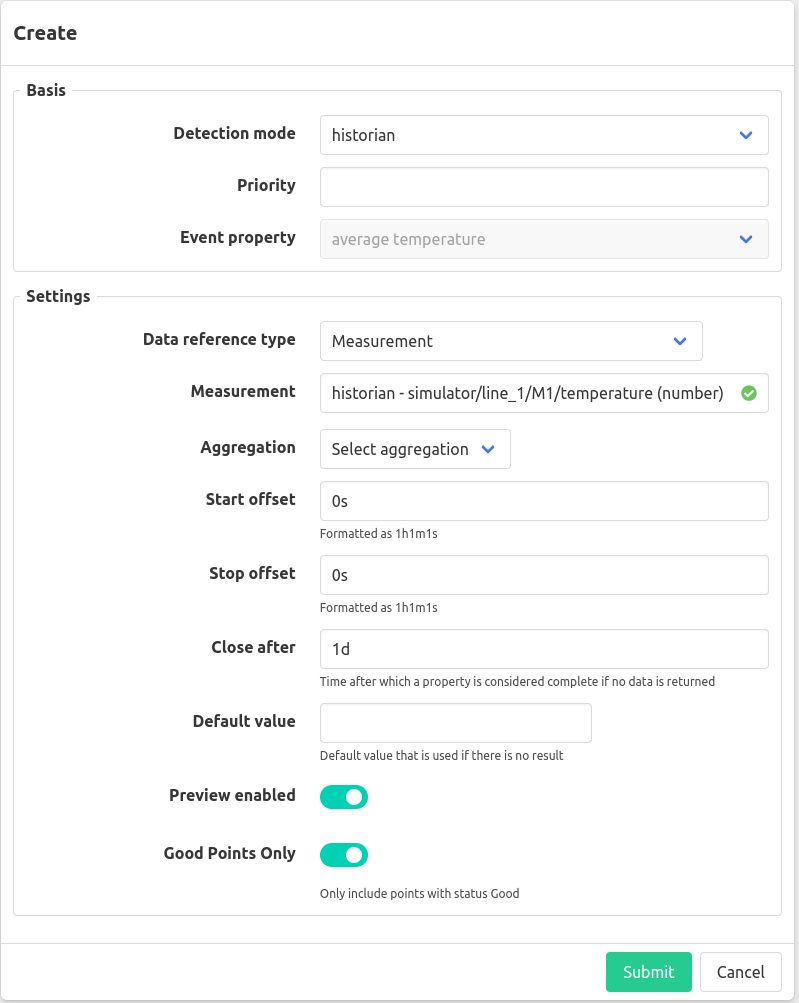Image resolution: width=799 pixels, height=1003 pixels.
Task: Cancel the Create dialog
Action: (x=741, y=972)
